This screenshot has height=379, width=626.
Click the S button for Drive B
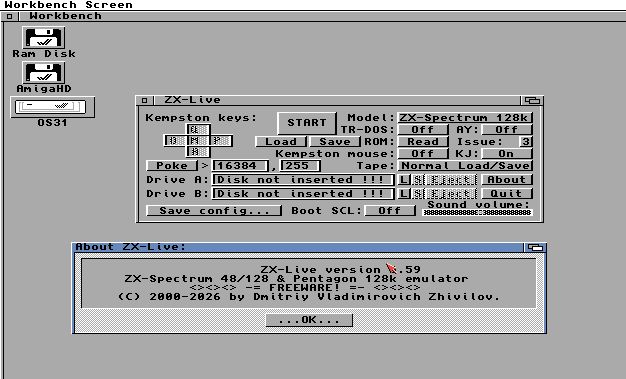tap(418, 194)
